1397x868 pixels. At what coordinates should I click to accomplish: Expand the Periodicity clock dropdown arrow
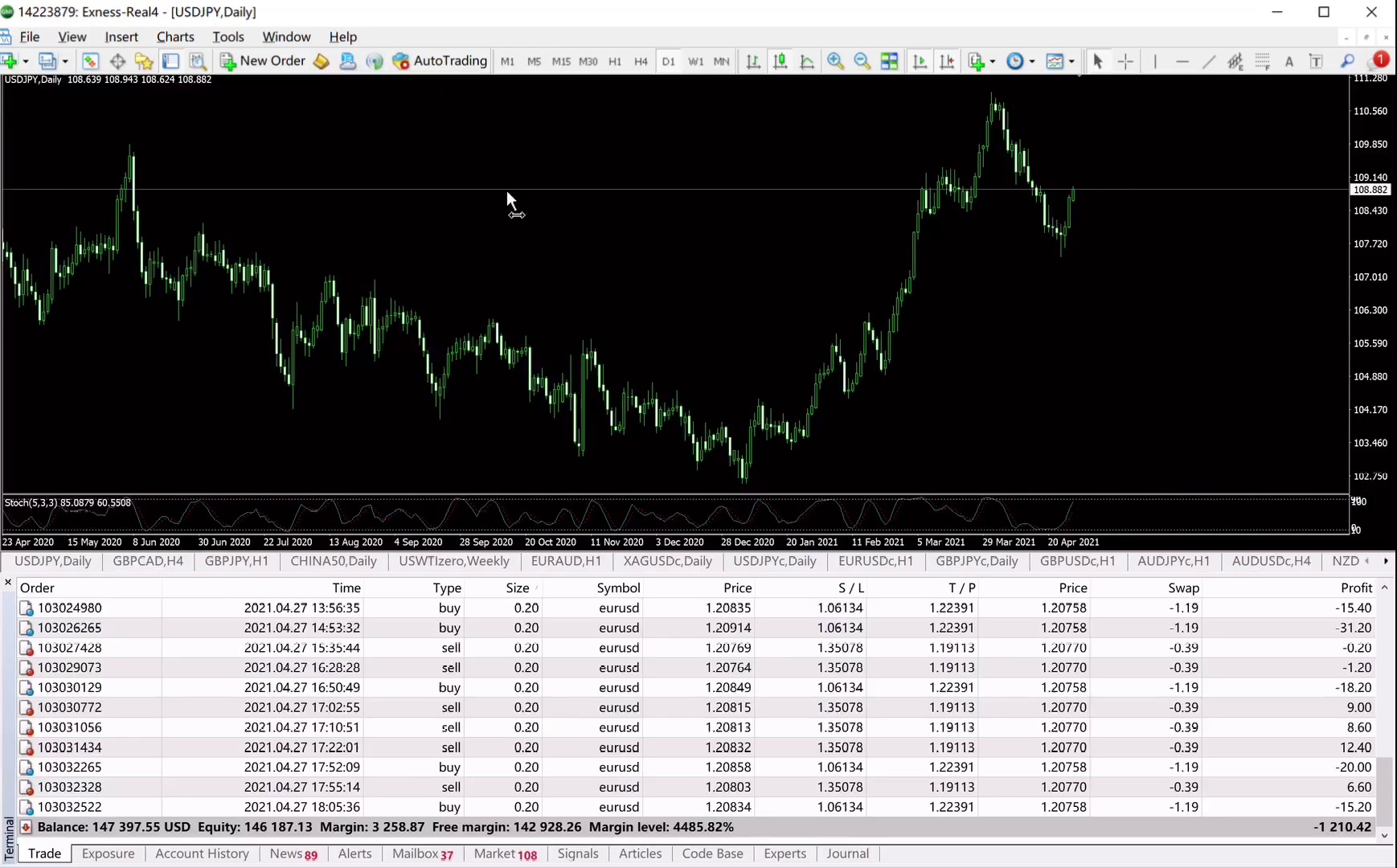(x=1032, y=61)
